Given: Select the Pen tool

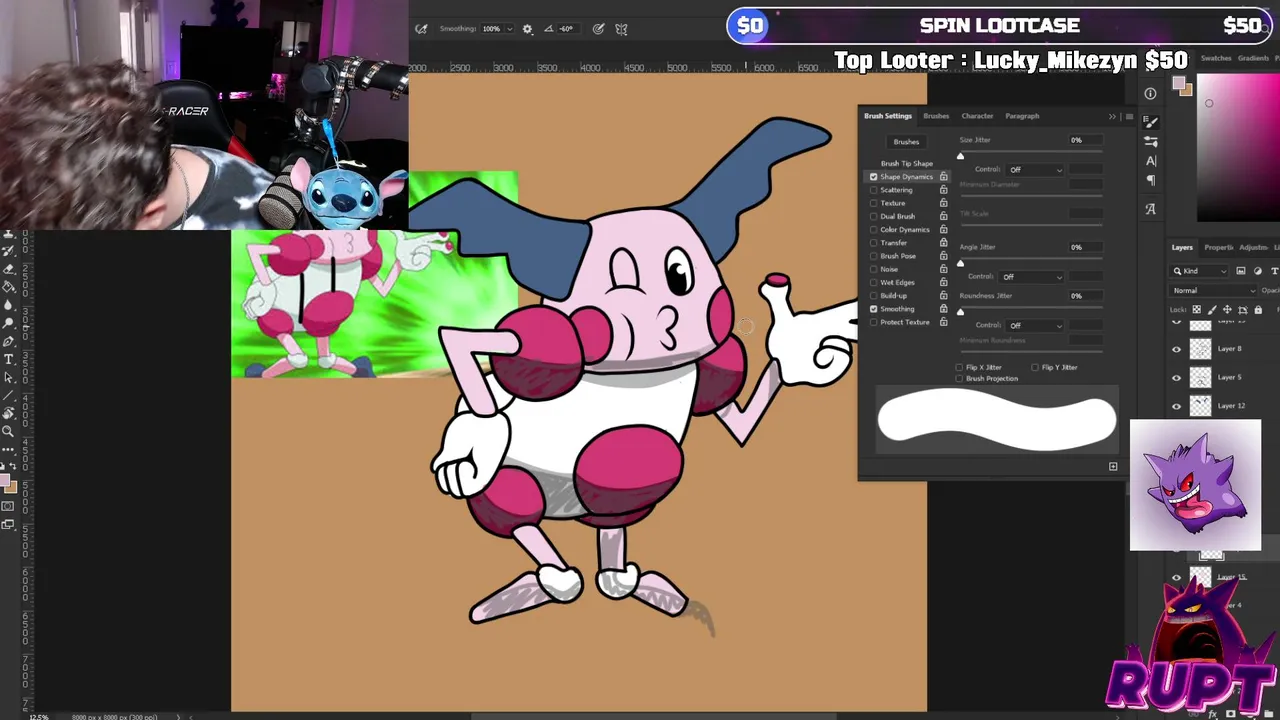Looking at the screenshot, I should tap(9, 341).
